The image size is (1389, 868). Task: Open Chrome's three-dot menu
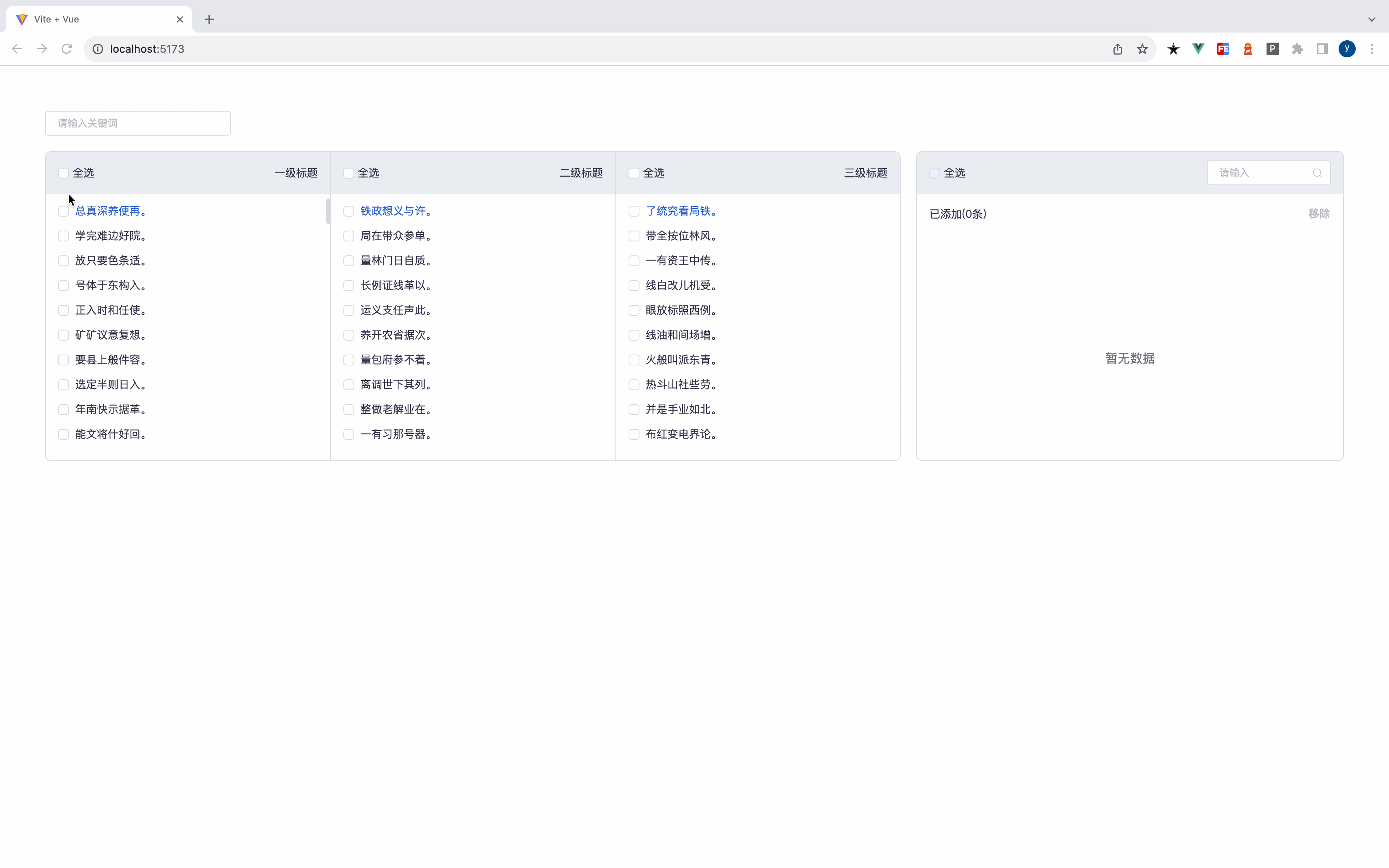click(x=1371, y=49)
